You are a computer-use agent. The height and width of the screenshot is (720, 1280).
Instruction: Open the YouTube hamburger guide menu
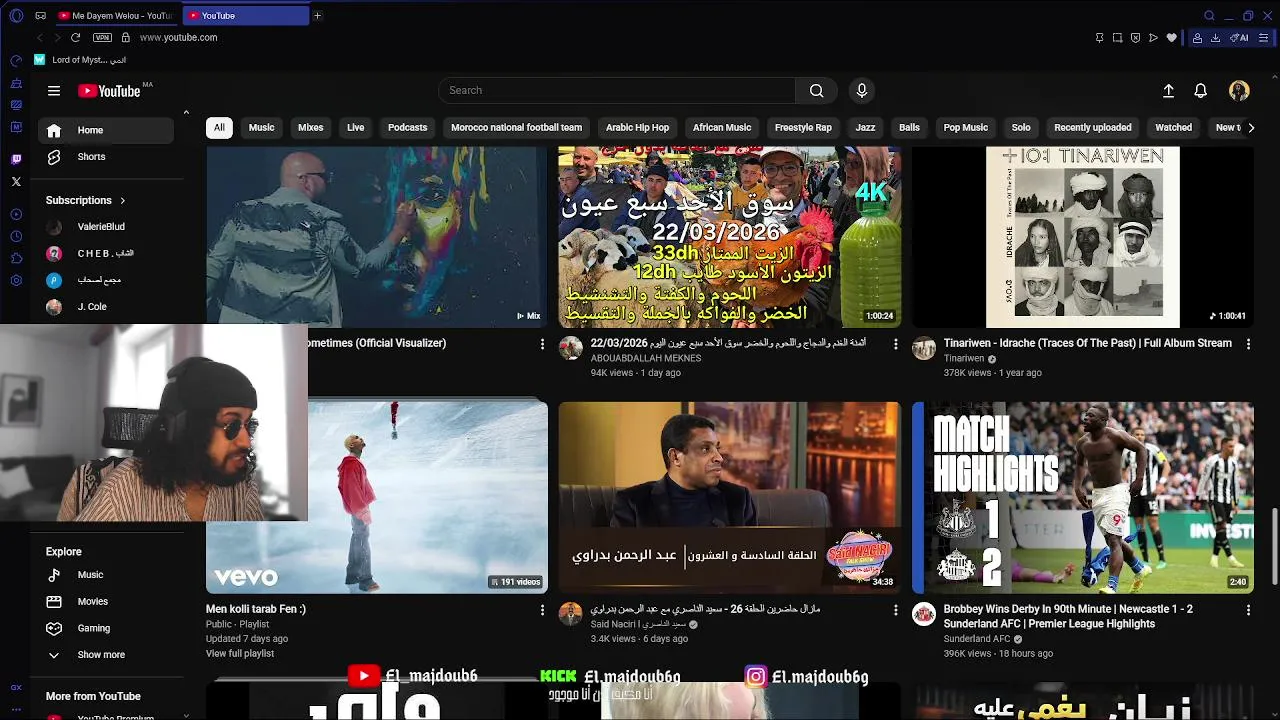click(x=54, y=91)
